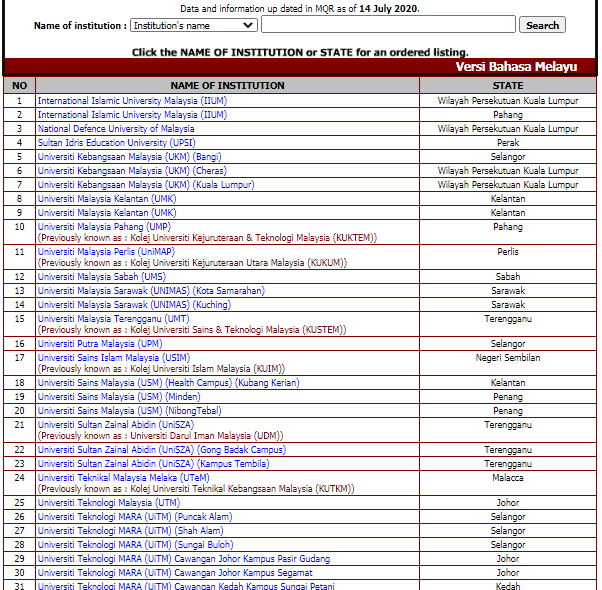
Task: Click row number 25
Action: pyautogui.click(x=20, y=502)
